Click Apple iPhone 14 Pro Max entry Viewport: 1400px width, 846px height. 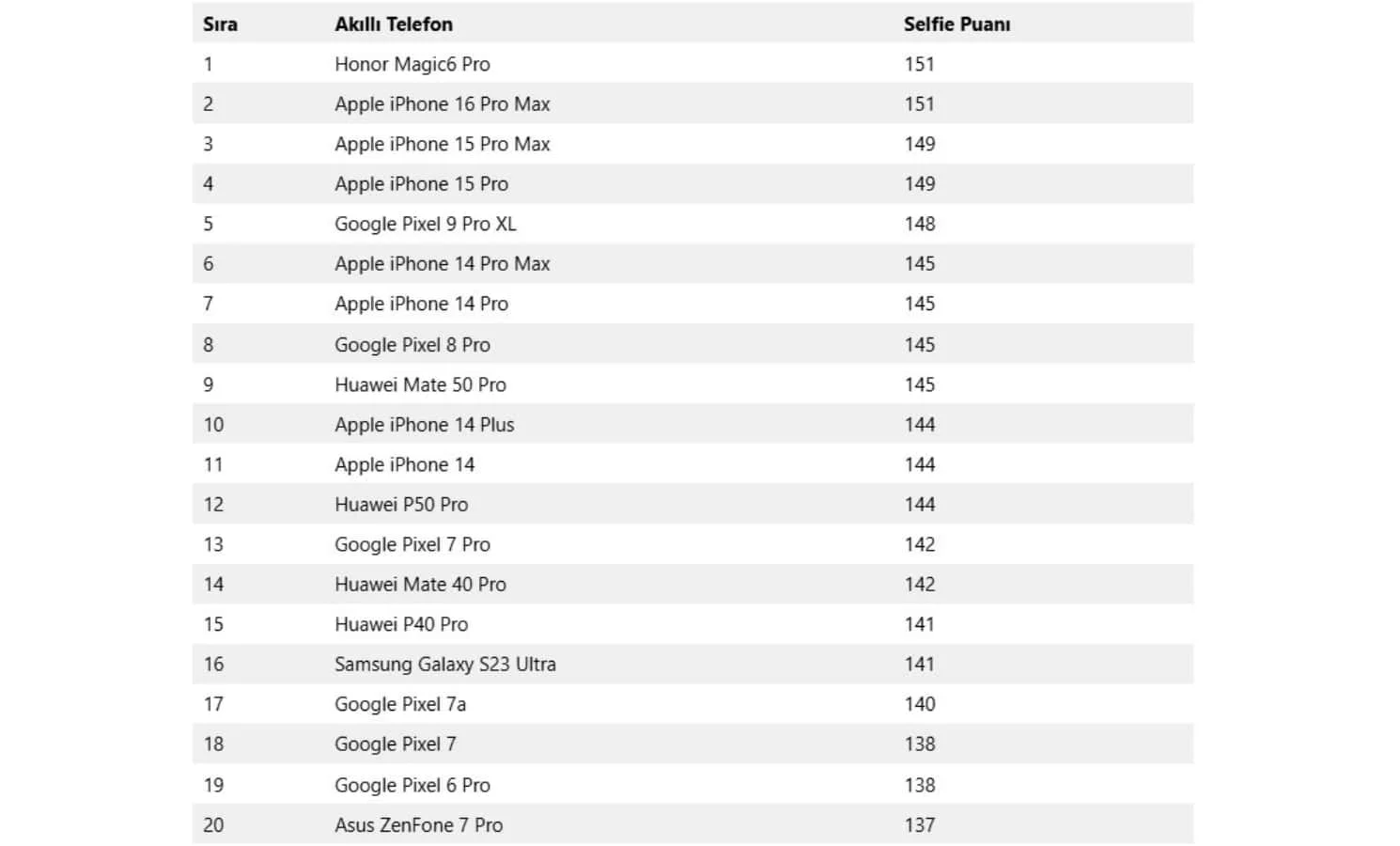(x=443, y=264)
